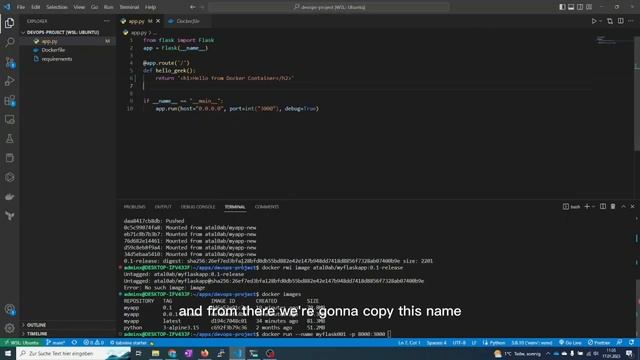The image size is (640, 360).
Task: Toggle the bottom panel layout icon
Action: point(571,7)
